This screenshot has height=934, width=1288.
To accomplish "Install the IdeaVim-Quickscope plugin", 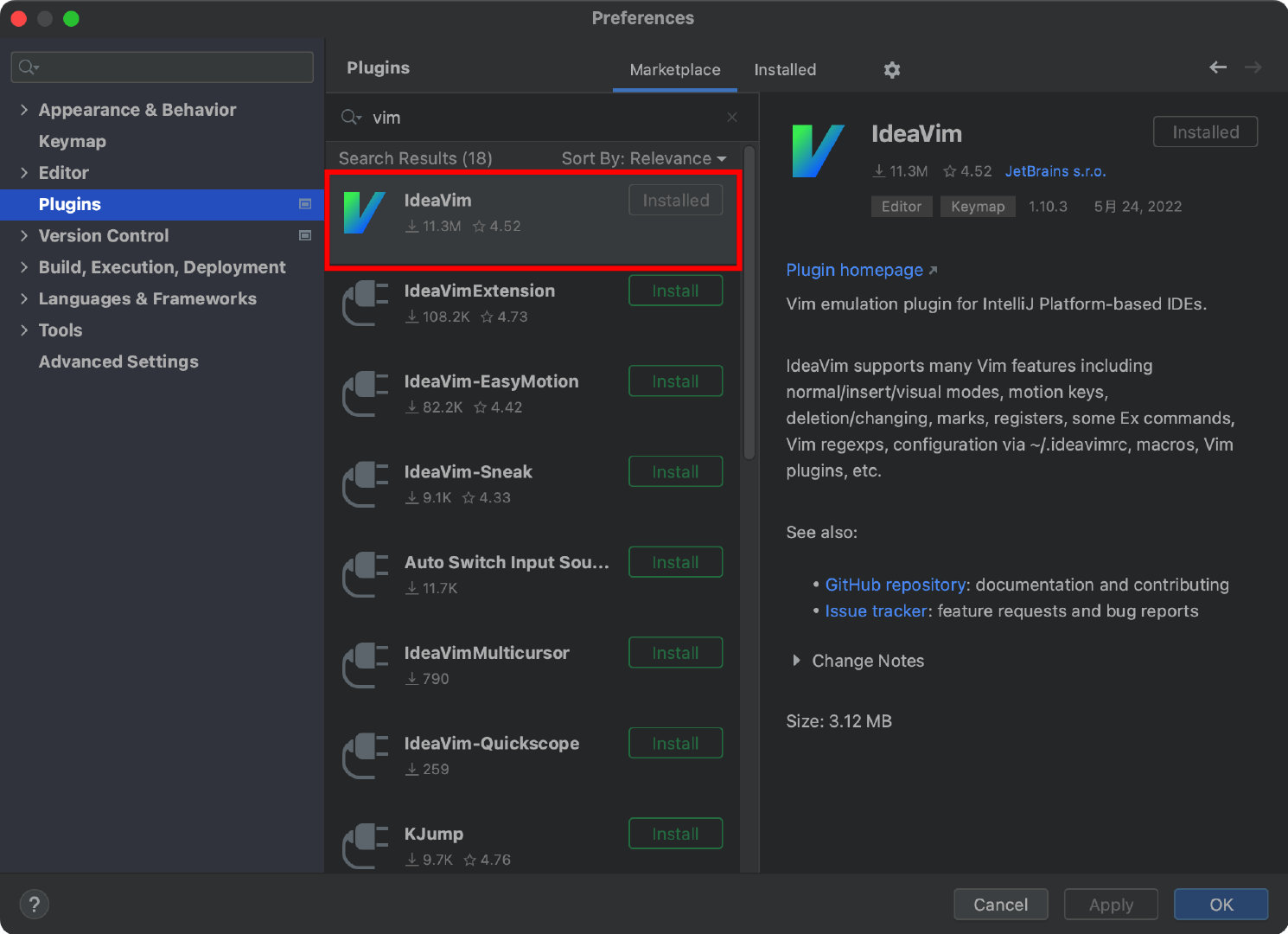I will point(675,744).
